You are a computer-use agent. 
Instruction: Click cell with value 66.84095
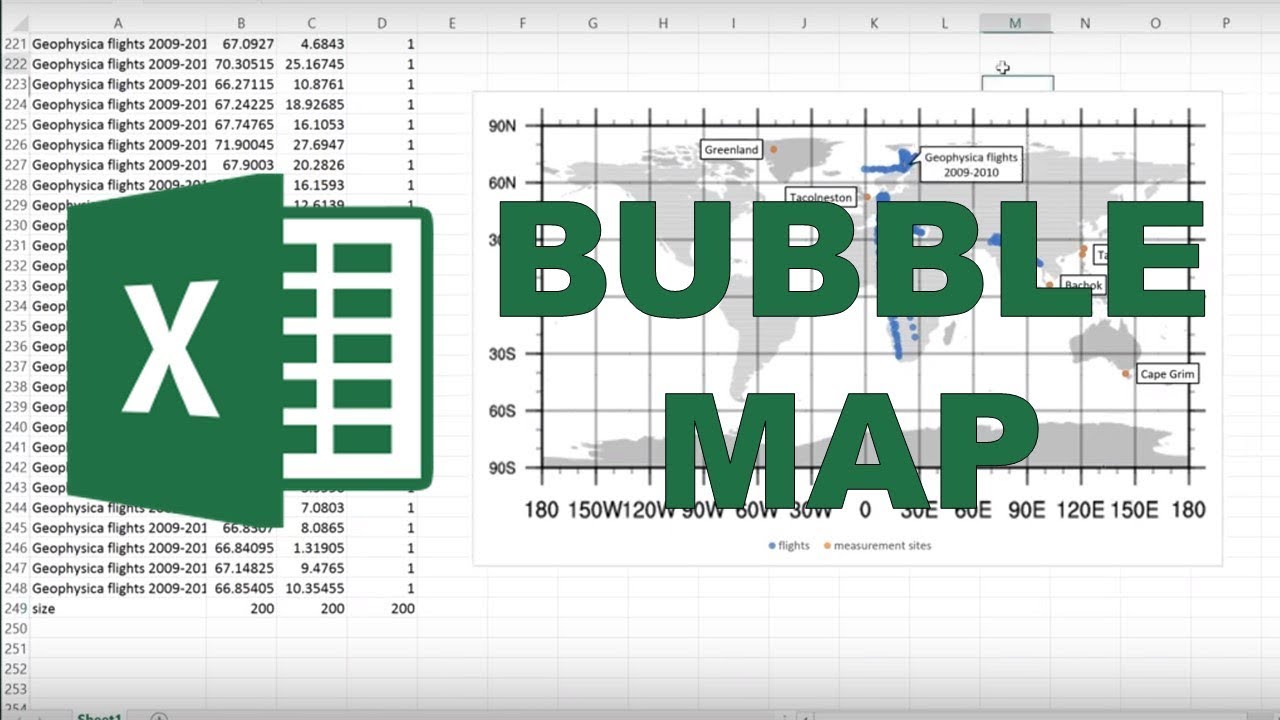[241, 548]
